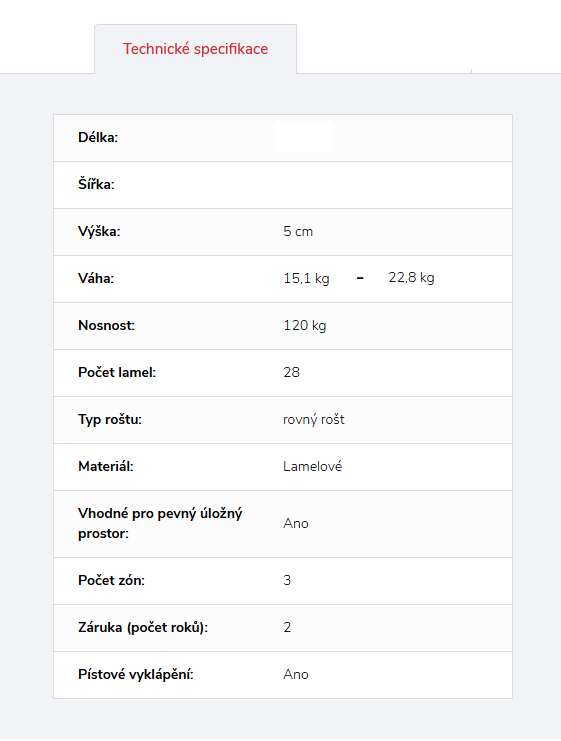Click the Šířka row label
The image size is (561, 741).
coord(96,184)
